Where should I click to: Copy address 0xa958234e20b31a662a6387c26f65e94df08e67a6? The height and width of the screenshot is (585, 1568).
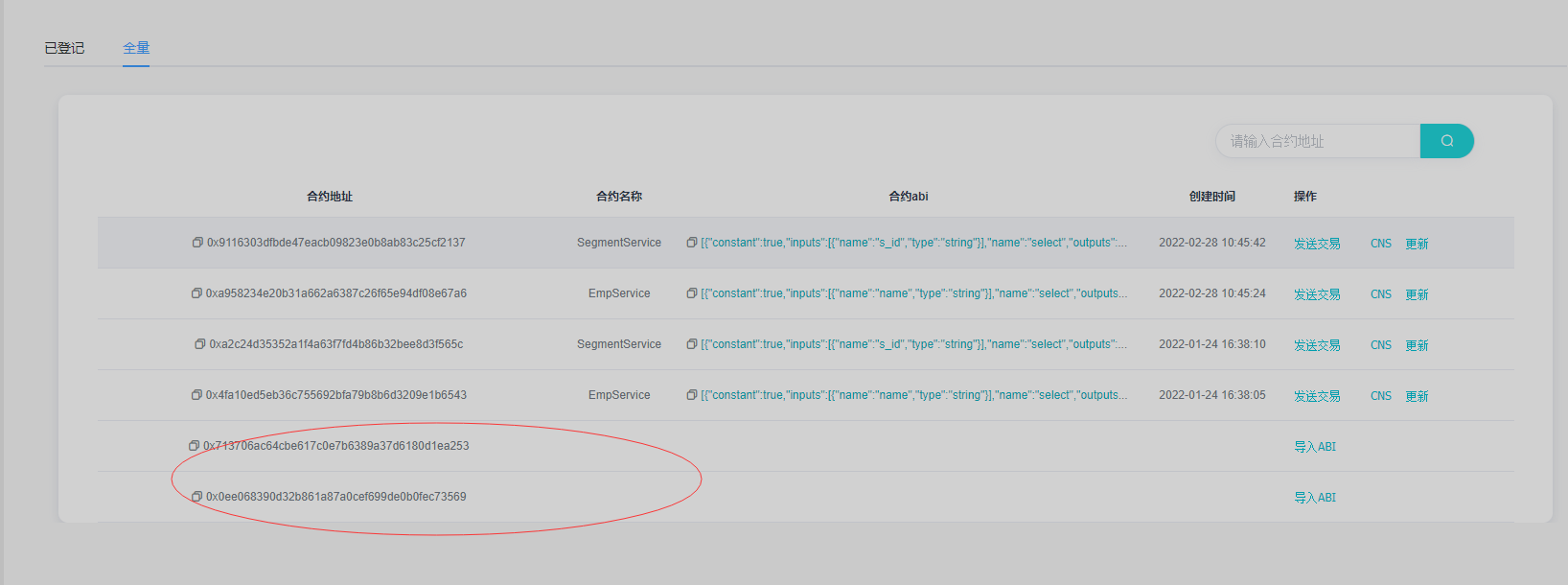[196, 293]
